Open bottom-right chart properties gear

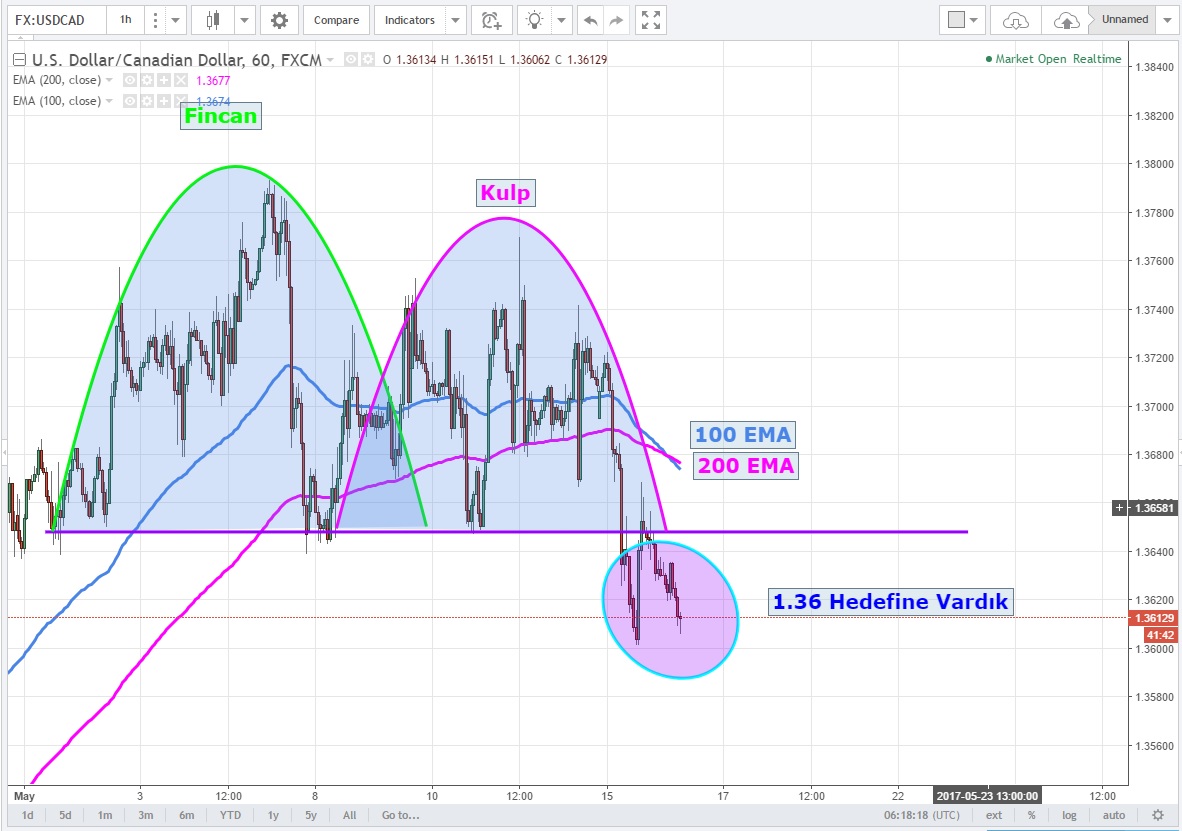(x=1158, y=815)
